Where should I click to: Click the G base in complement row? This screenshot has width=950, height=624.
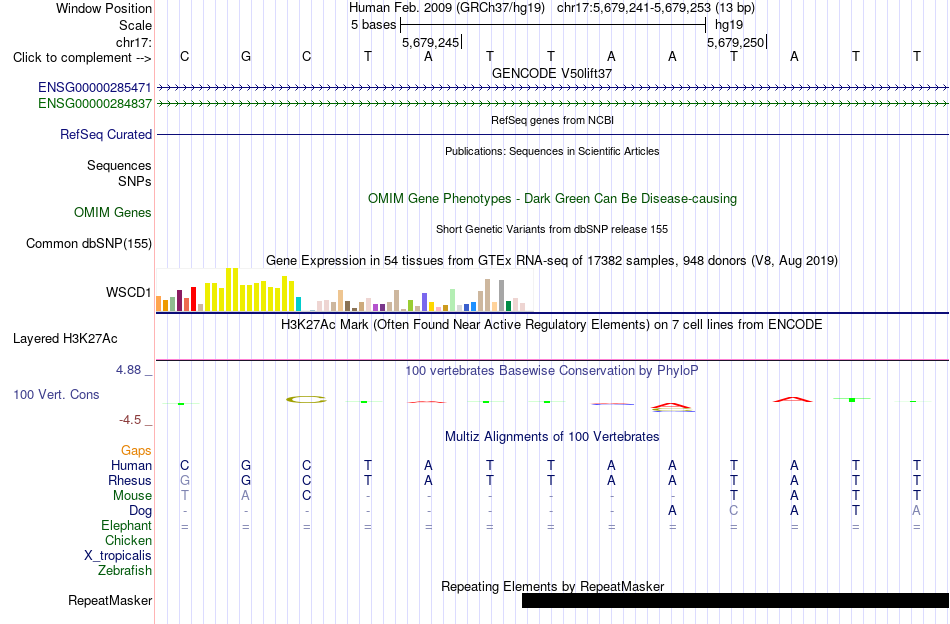tap(245, 56)
